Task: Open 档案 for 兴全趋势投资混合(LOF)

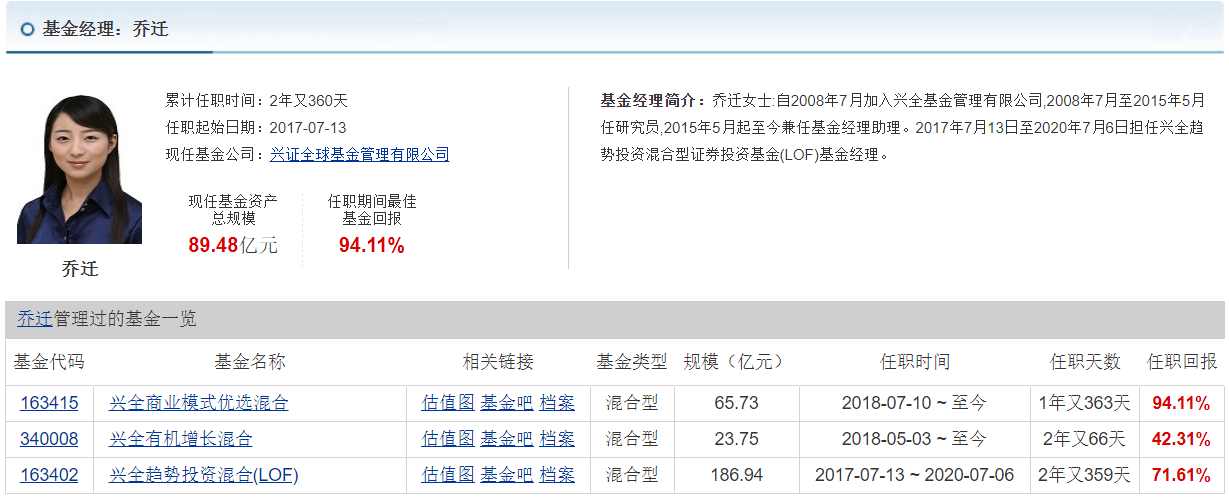Action: (x=557, y=474)
